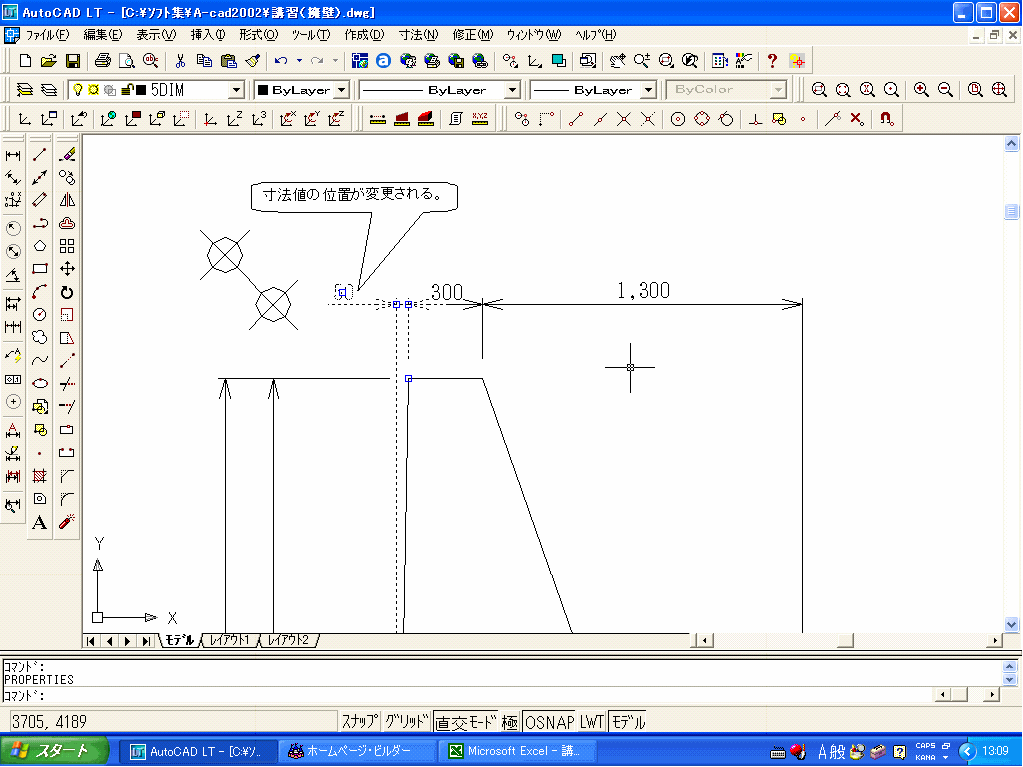This screenshot has height=767, width=1023.
Task: Click the vertical scrollbar thumb of drawing area
Action: [x=1011, y=211]
